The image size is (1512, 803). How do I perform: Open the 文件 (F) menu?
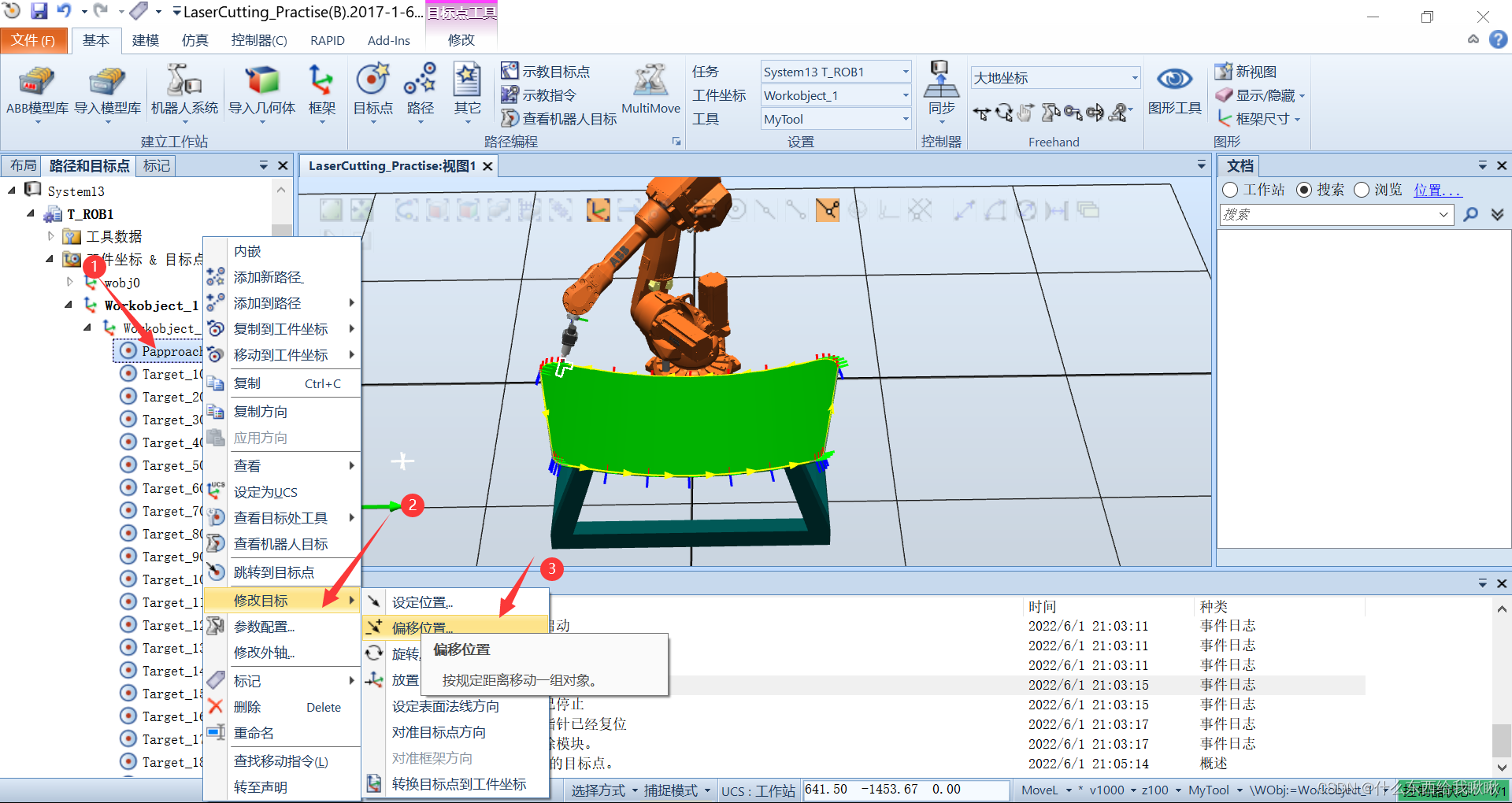click(x=32, y=40)
